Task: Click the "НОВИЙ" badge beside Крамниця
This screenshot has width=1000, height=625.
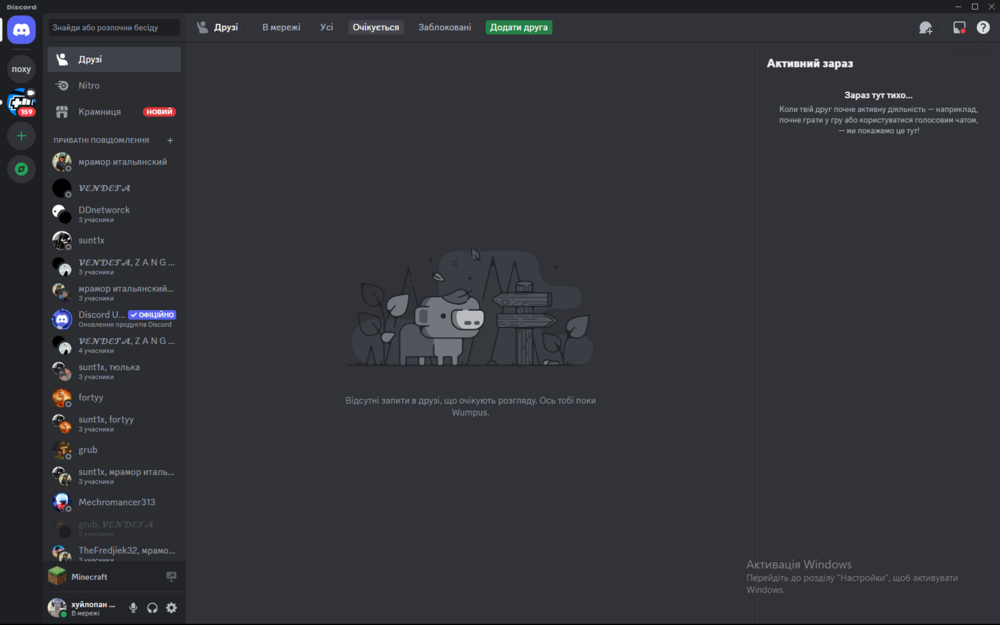Action: coord(159,112)
